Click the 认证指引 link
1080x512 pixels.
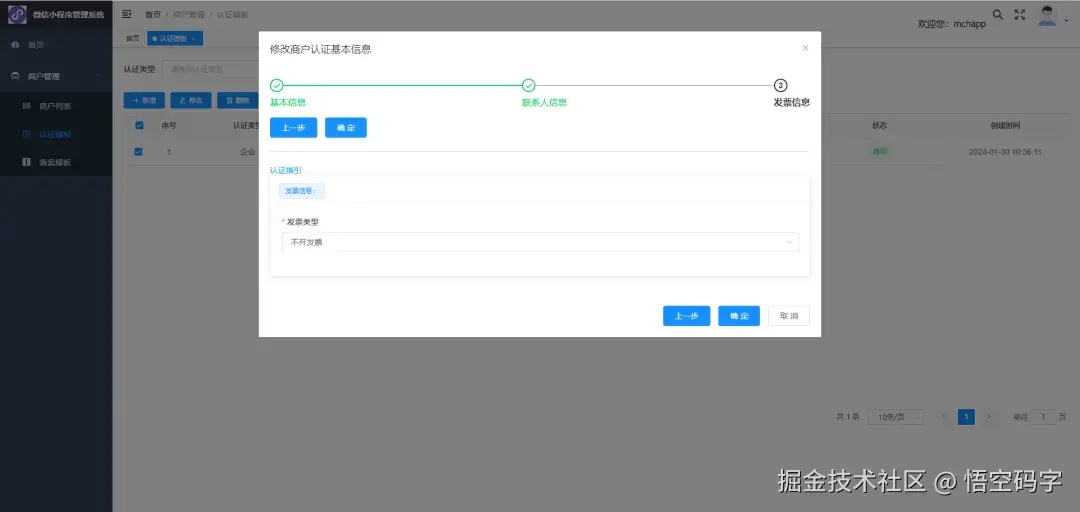click(x=286, y=170)
